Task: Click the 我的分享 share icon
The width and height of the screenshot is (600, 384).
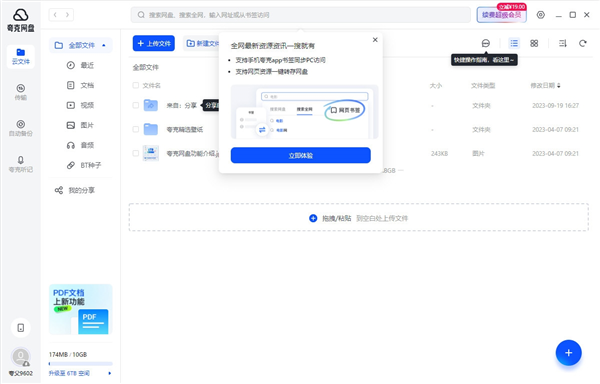Action: [x=59, y=190]
